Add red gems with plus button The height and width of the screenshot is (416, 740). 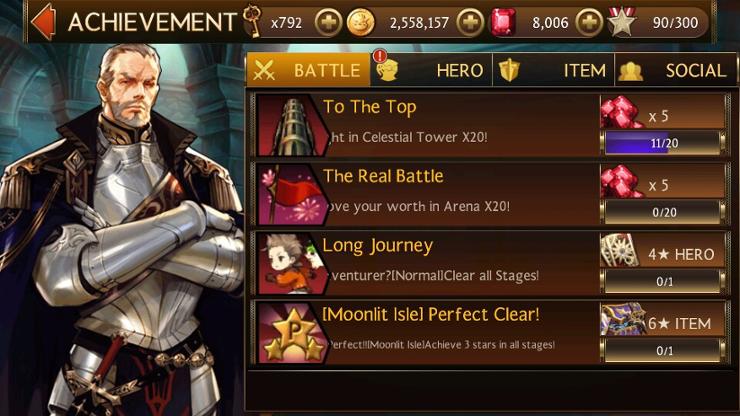(x=589, y=22)
